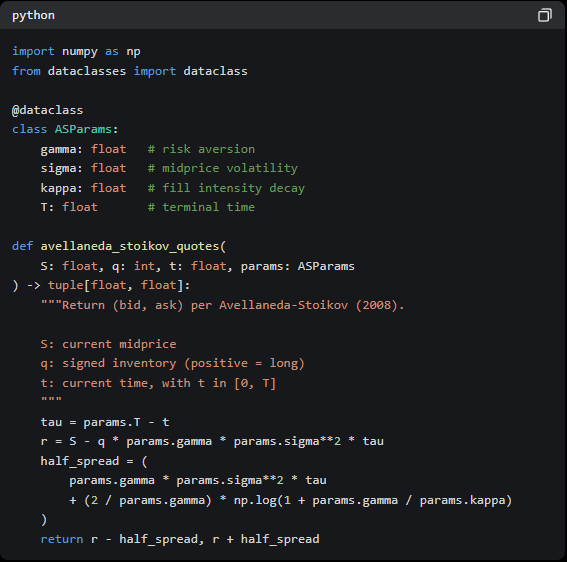Click 'from dataclasses import dataclass' line
This screenshot has width=567, height=562.
click(x=130, y=71)
